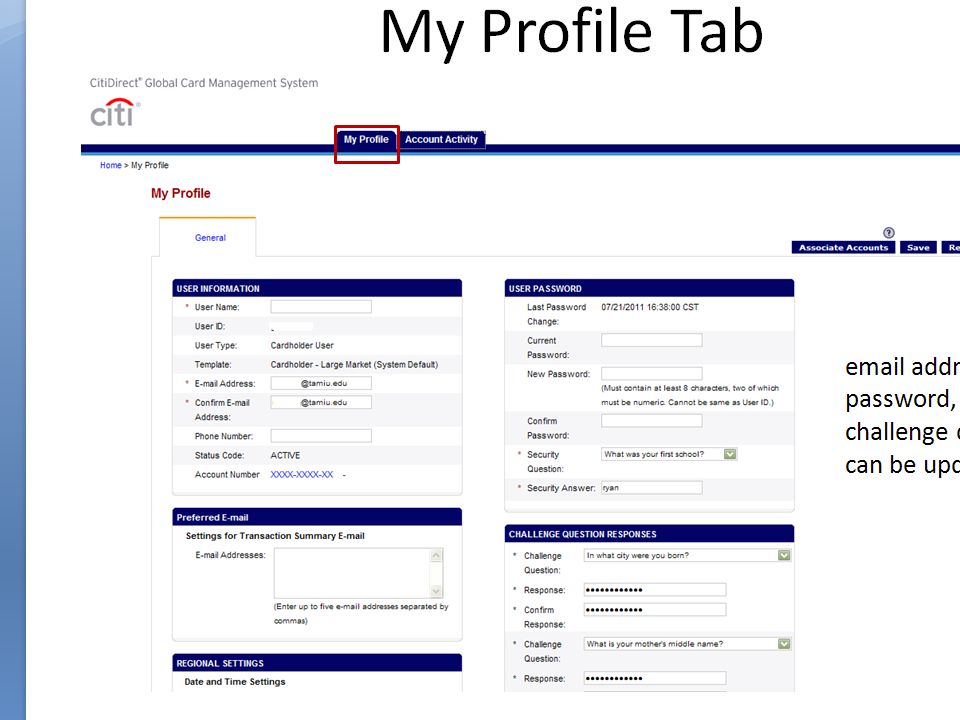960x720 pixels.
Task: Click the e-mail text area scroll-up arrow
Action: 436,555
